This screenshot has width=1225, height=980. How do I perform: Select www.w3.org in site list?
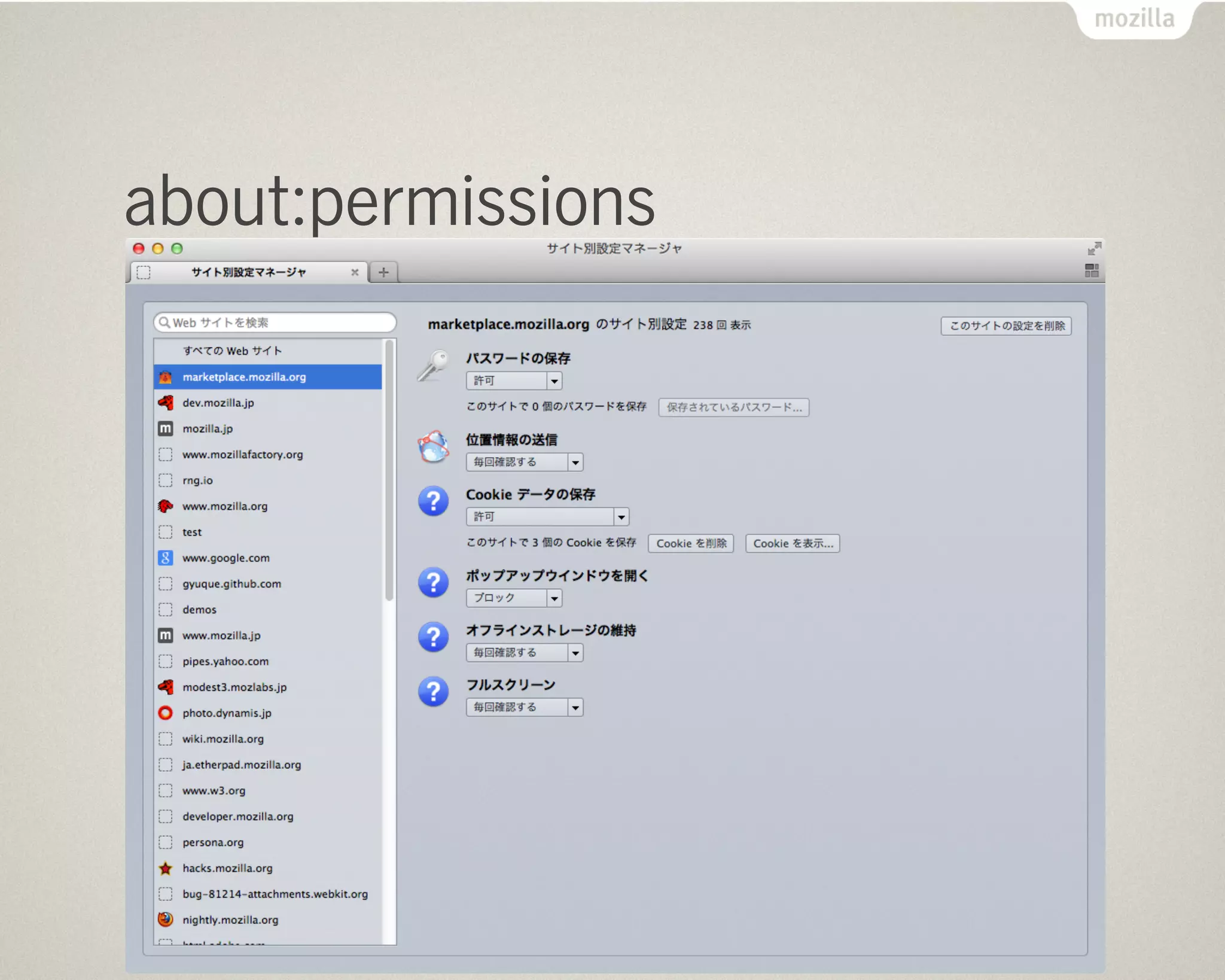pos(268,790)
